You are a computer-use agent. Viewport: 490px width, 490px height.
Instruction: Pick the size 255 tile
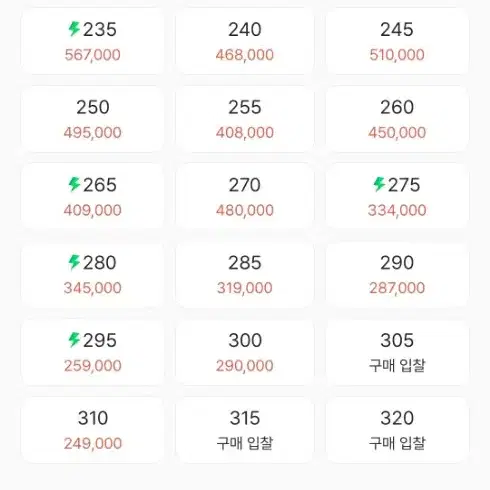245,119
